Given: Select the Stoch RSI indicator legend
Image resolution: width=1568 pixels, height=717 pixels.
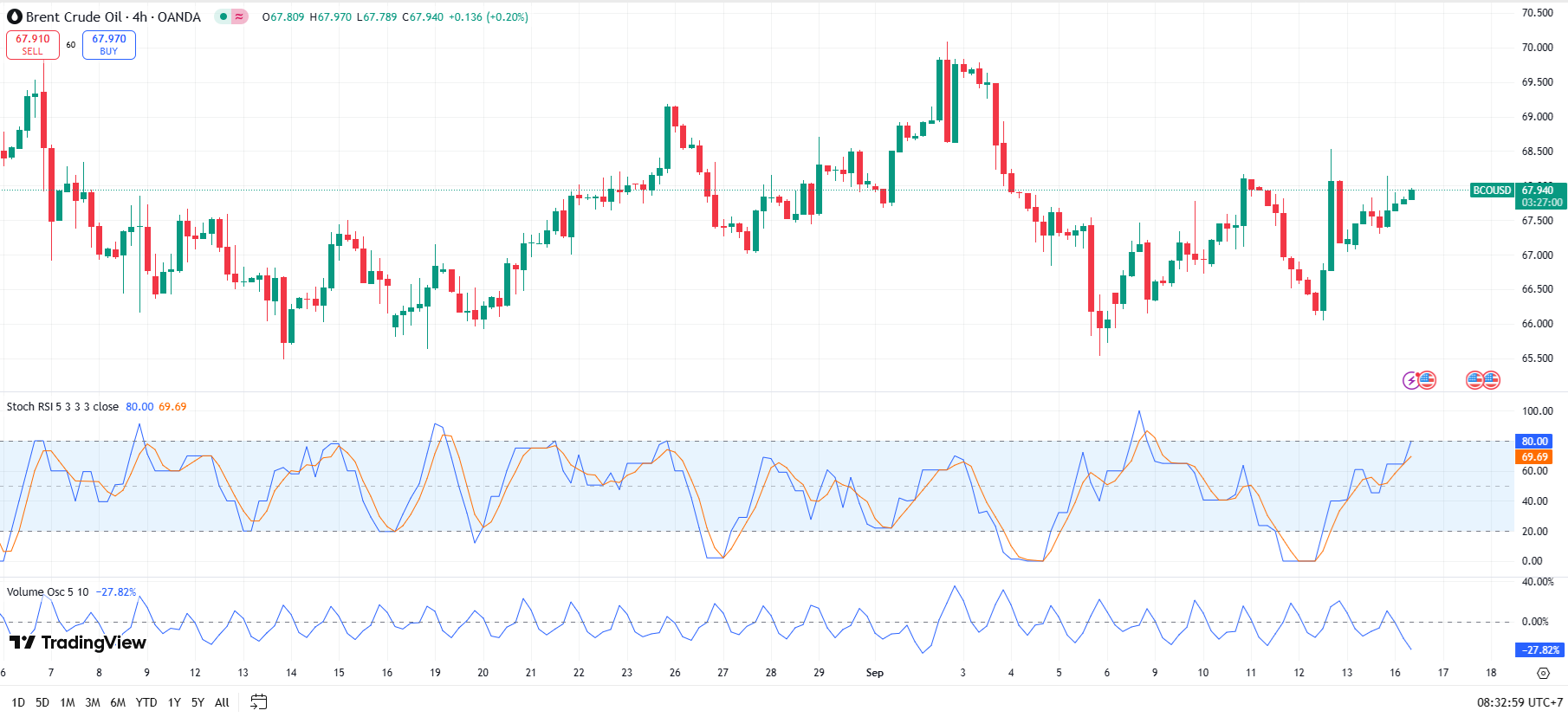Looking at the screenshot, I should (62, 407).
